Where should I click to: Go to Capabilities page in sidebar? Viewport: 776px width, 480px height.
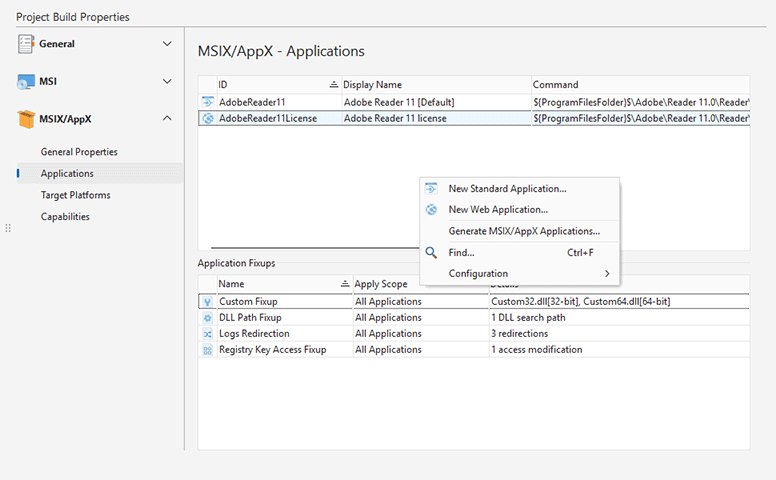(65, 217)
